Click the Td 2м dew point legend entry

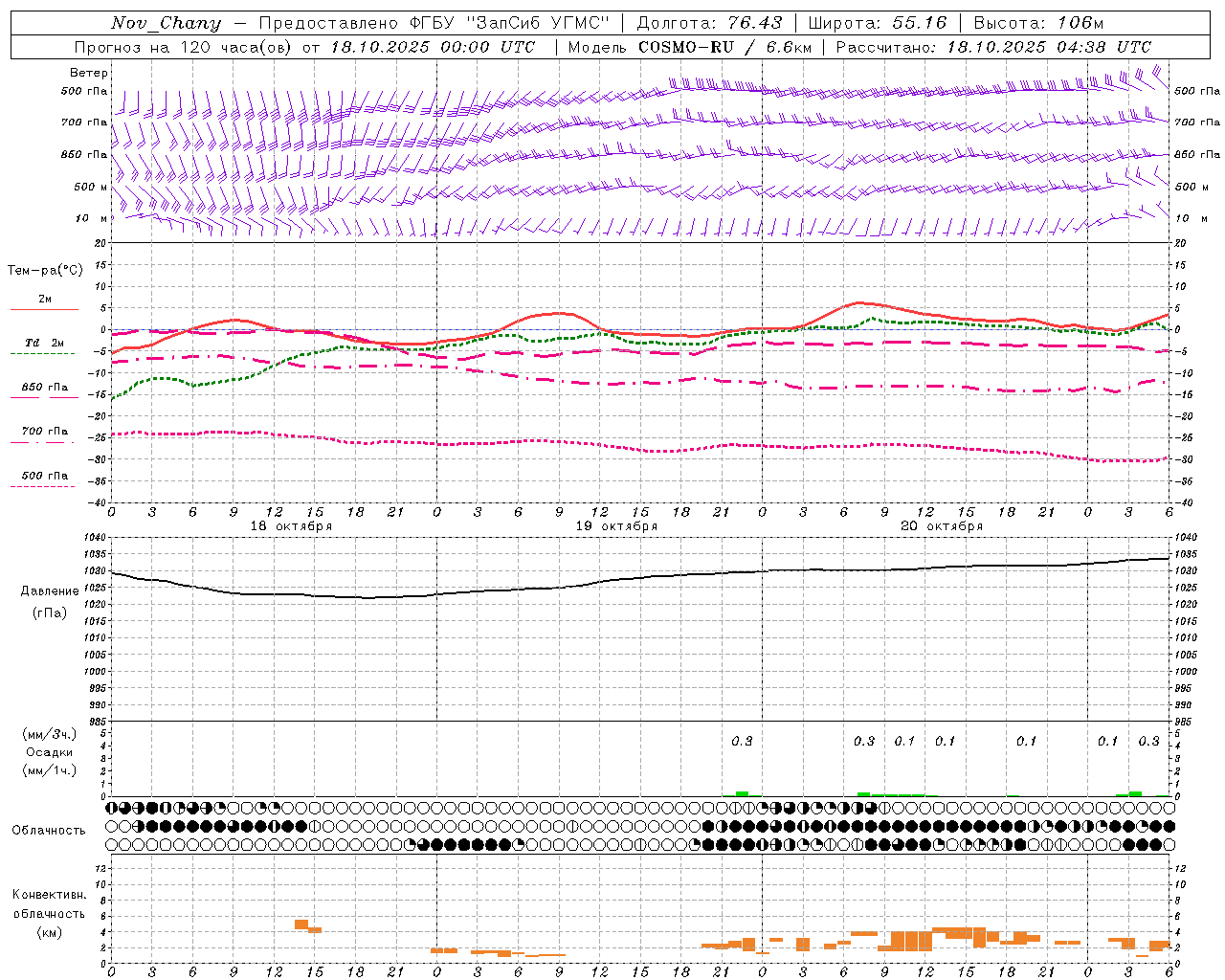(x=44, y=343)
